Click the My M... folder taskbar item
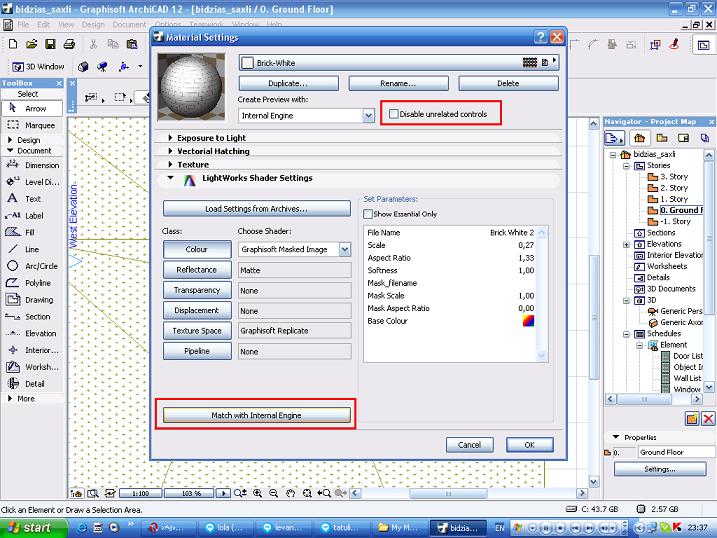Screen dimensions: 717x538 (x=399, y=528)
